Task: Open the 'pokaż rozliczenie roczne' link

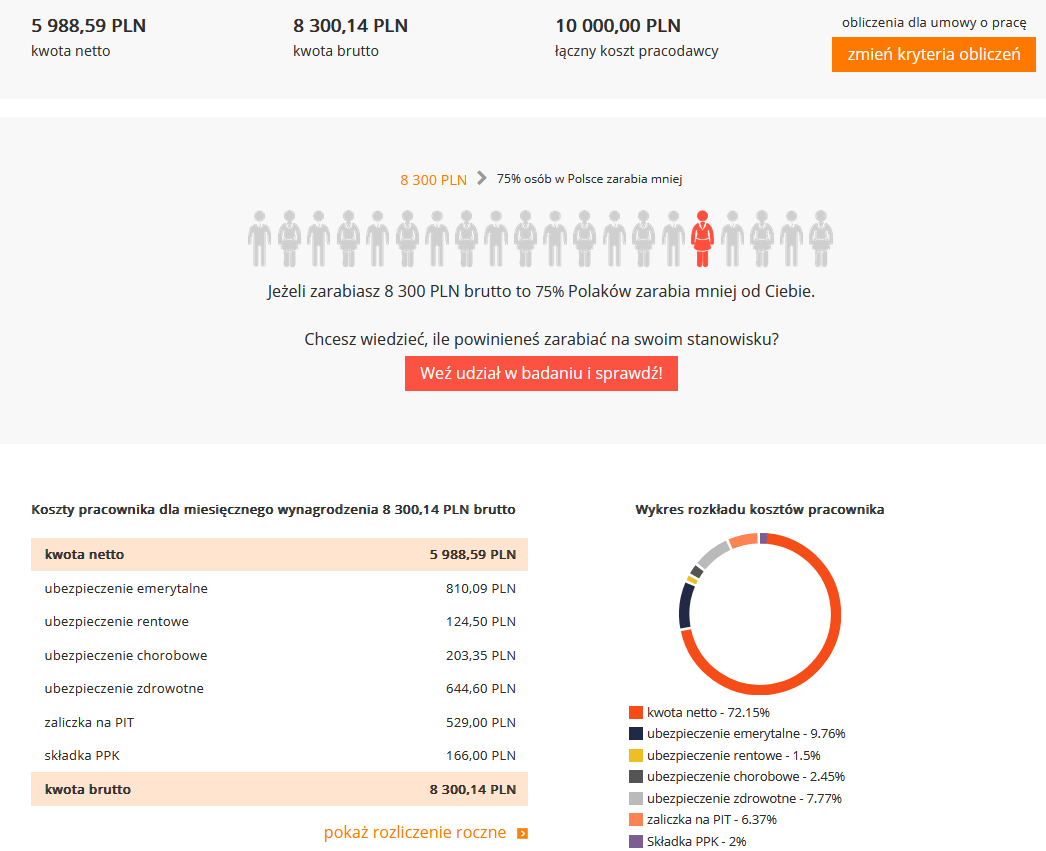Action: pyautogui.click(x=415, y=832)
